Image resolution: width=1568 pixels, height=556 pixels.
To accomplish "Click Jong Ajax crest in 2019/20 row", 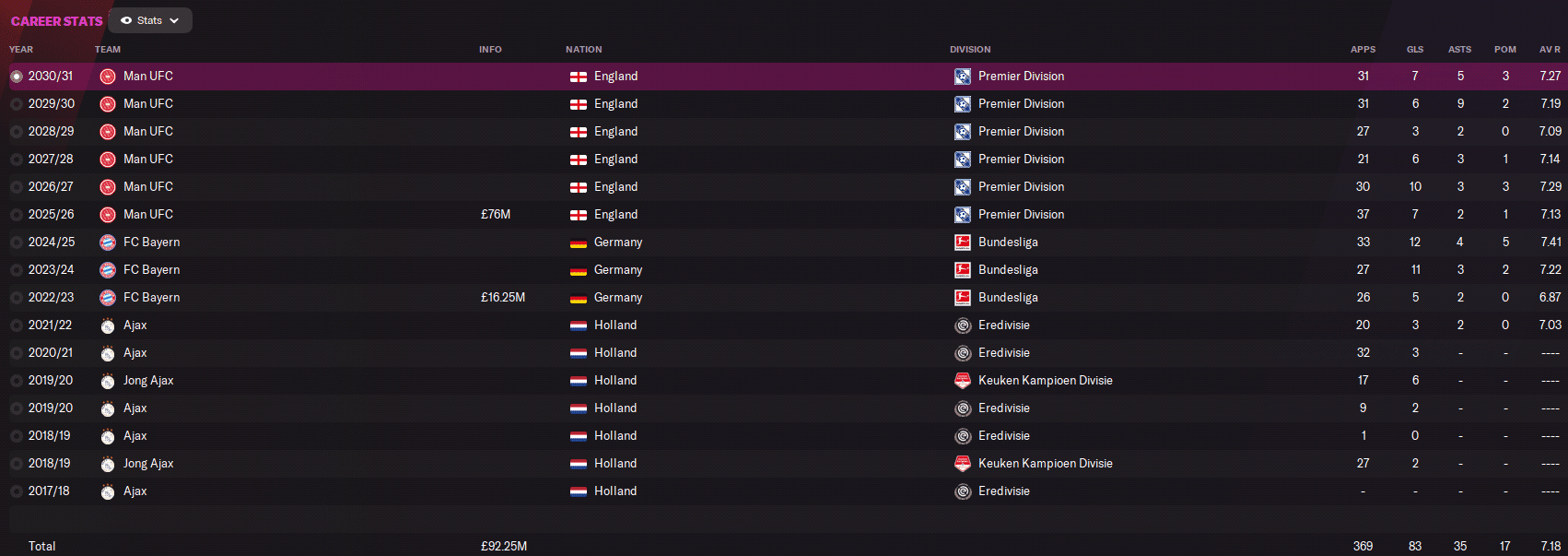I will tap(108, 381).
